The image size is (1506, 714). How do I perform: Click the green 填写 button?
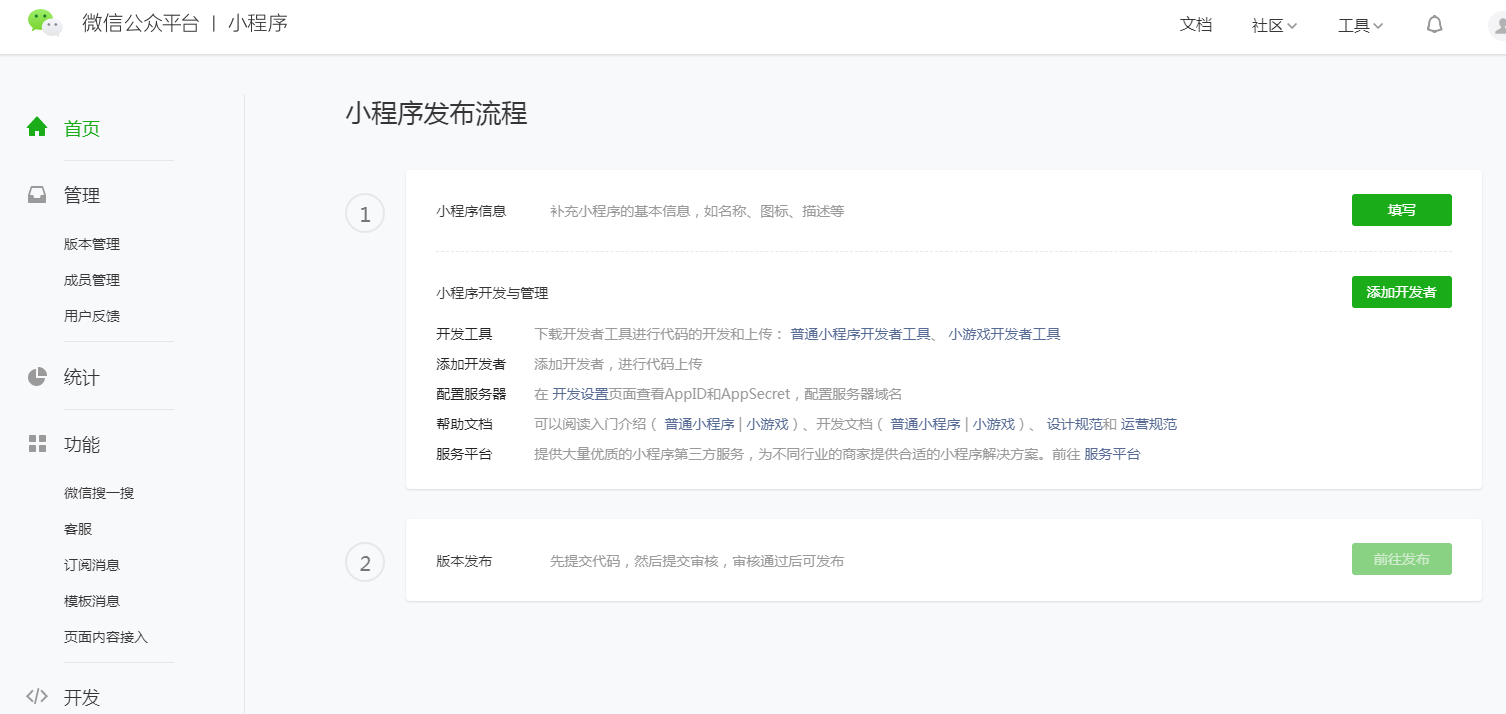(x=1401, y=210)
